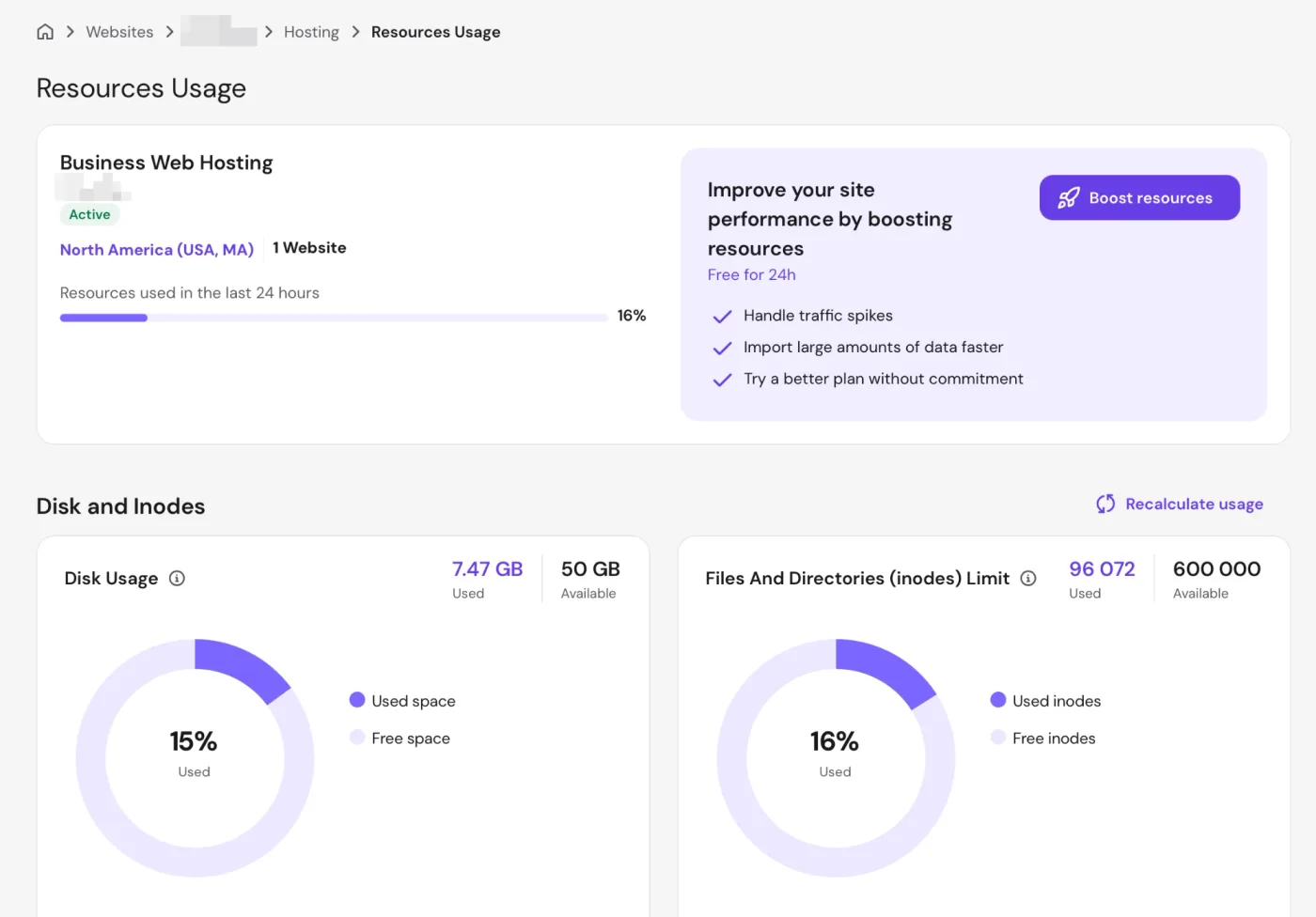Click the chevron after Websites breadcrumb
The image size is (1316, 917).
point(169,32)
